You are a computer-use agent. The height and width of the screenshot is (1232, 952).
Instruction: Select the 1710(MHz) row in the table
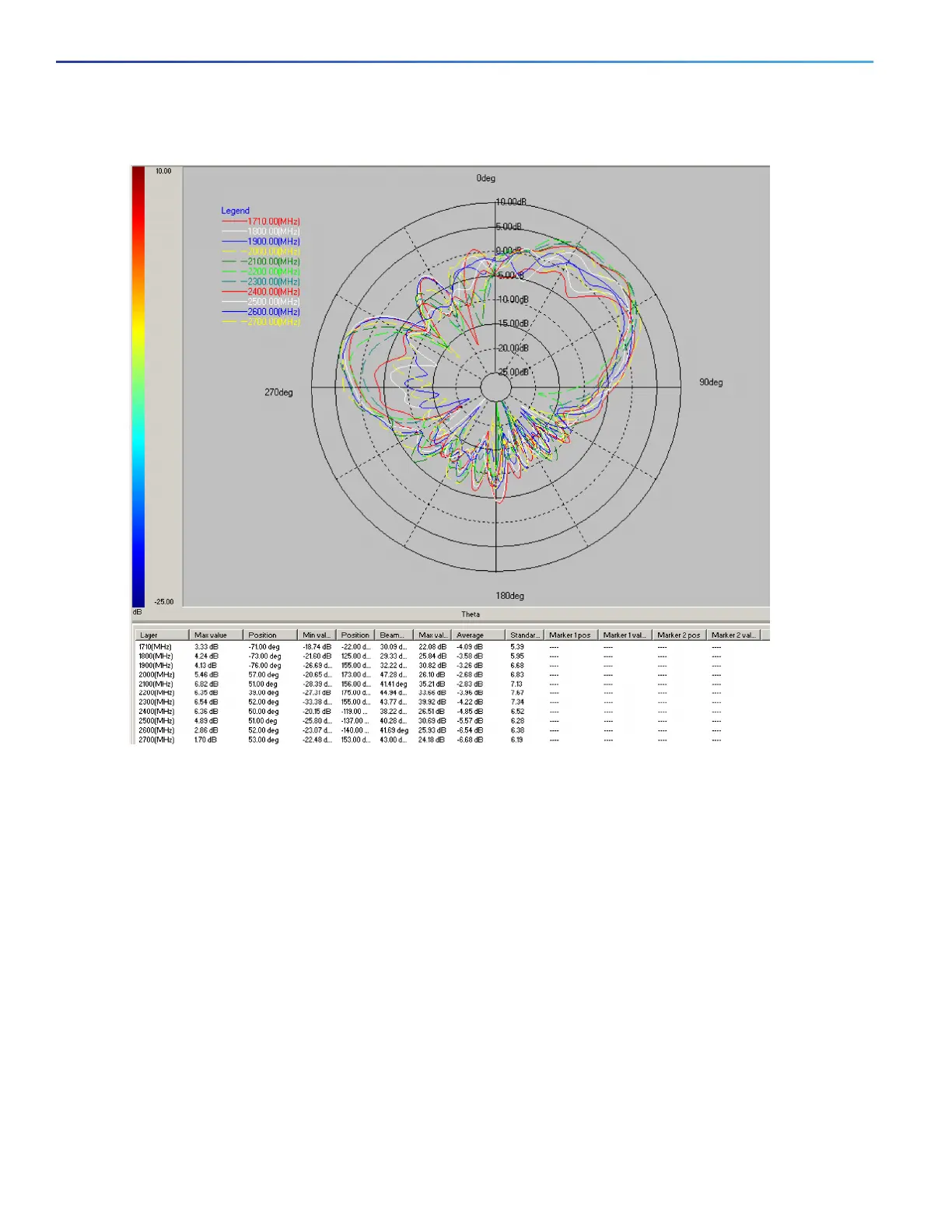451,646
